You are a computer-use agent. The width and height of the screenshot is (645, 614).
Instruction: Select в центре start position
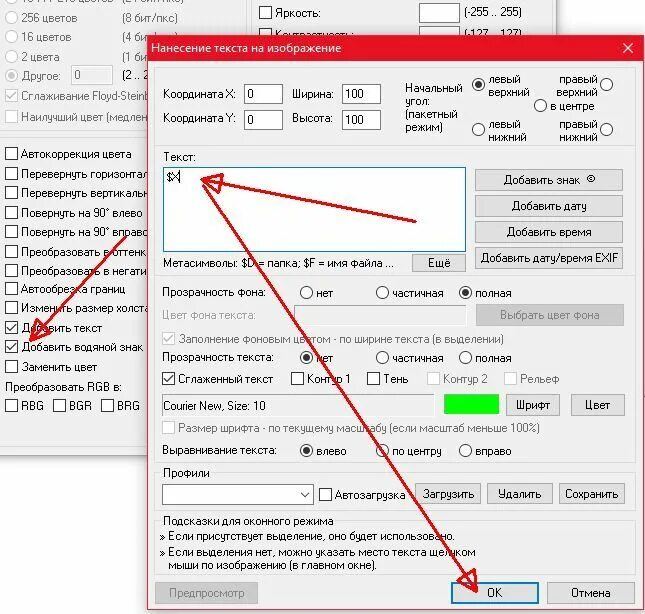tap(540, 106)
